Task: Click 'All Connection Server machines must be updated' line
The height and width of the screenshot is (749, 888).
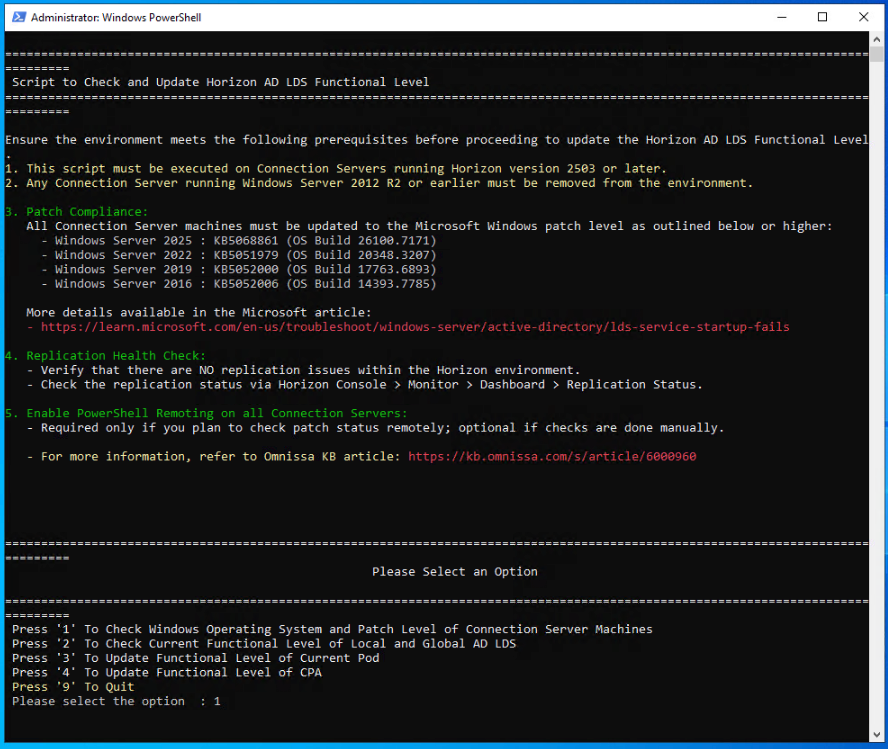Action: (429, 226)
